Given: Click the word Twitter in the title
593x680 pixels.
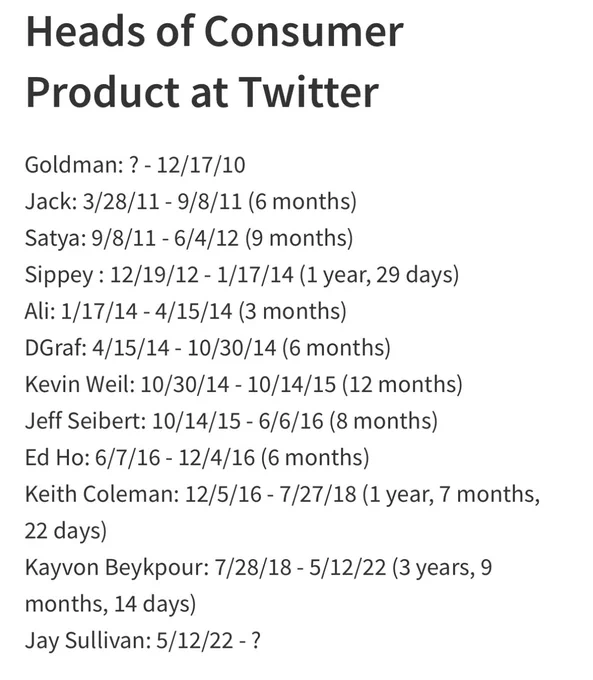Looking at the screenshot, I should coord(308,92).
